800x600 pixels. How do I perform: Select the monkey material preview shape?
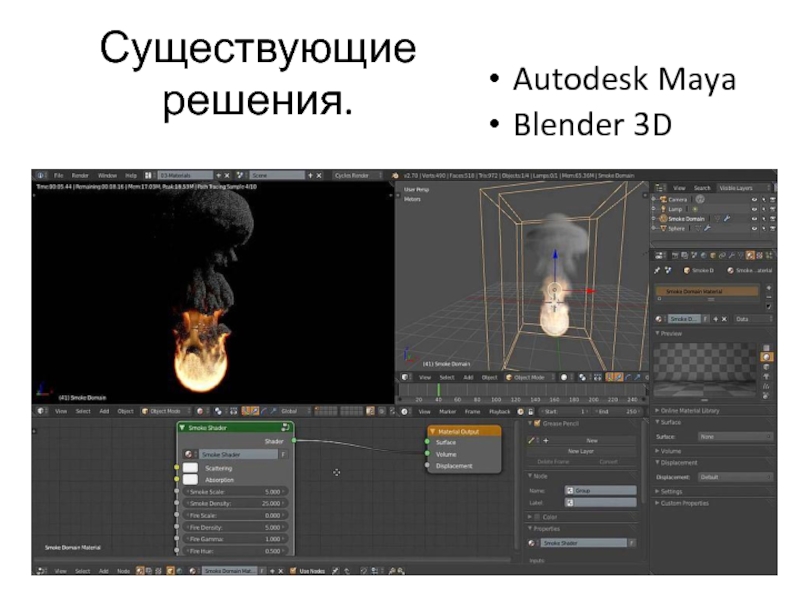click(766, 377)
